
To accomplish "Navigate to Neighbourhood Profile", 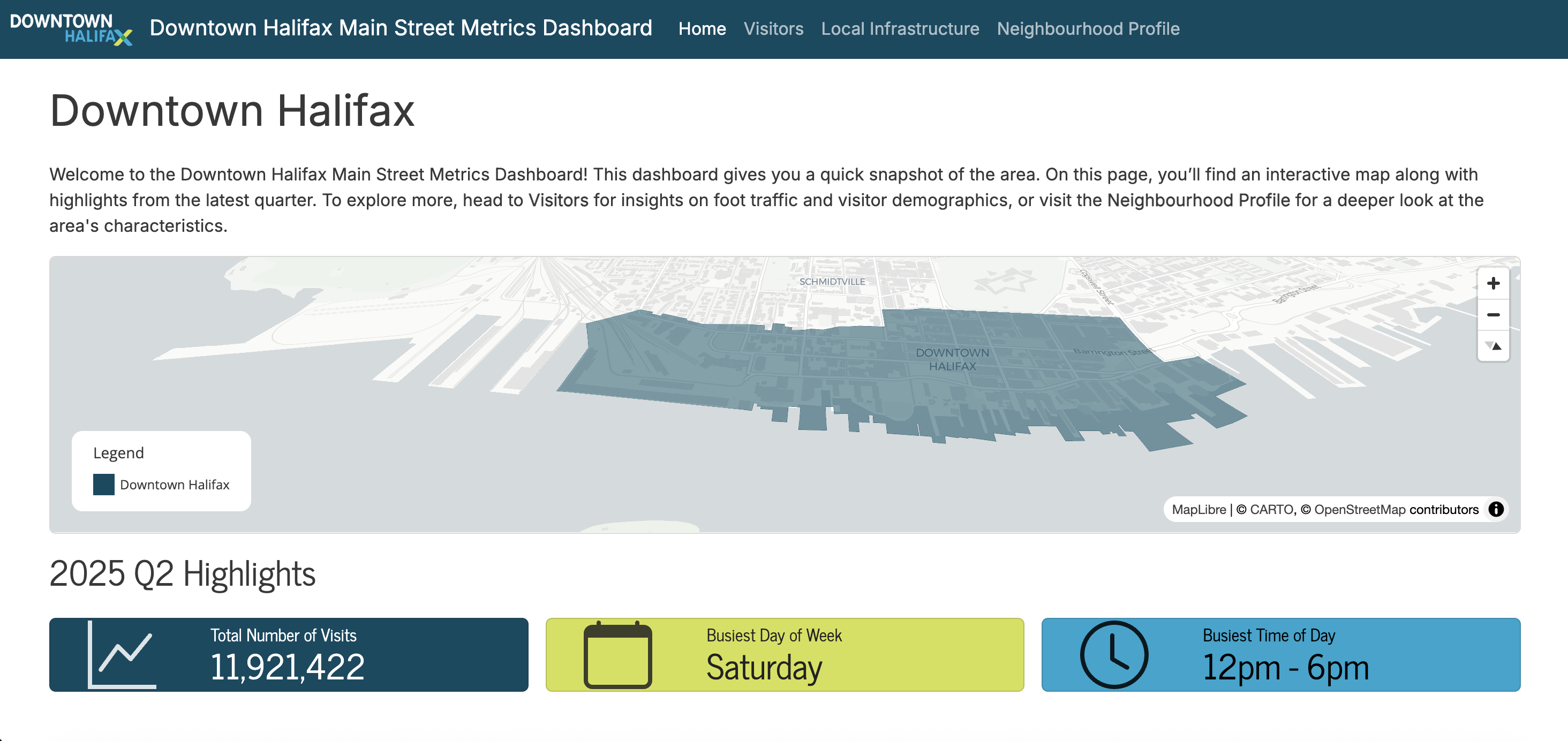I will 1088,28.
